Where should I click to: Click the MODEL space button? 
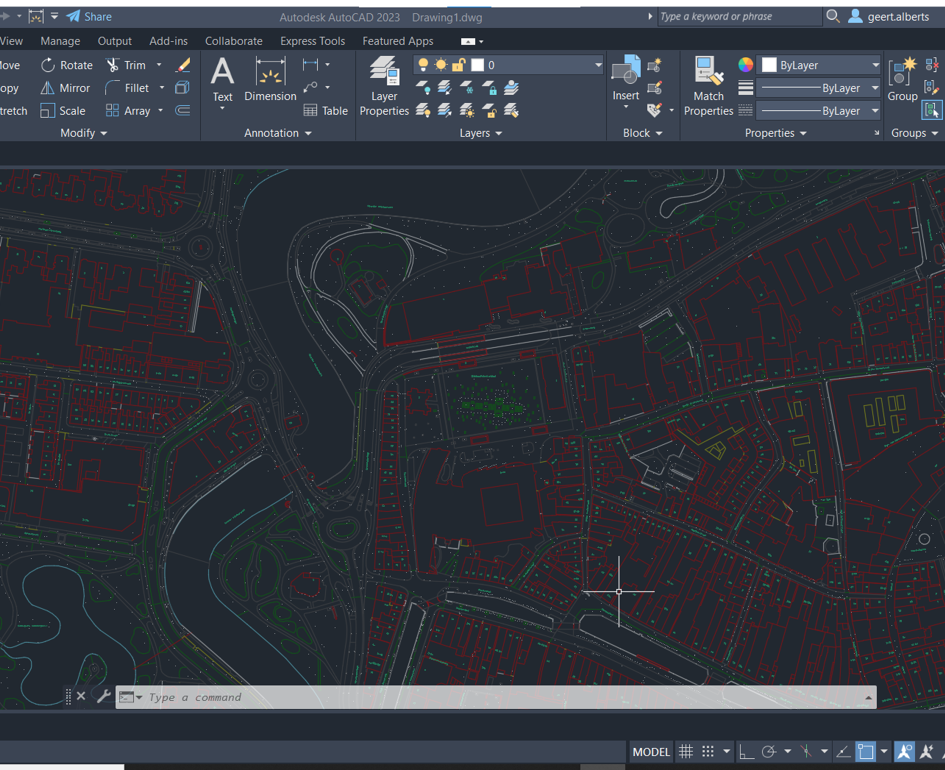pyautogui.click(x=651, y=752)
